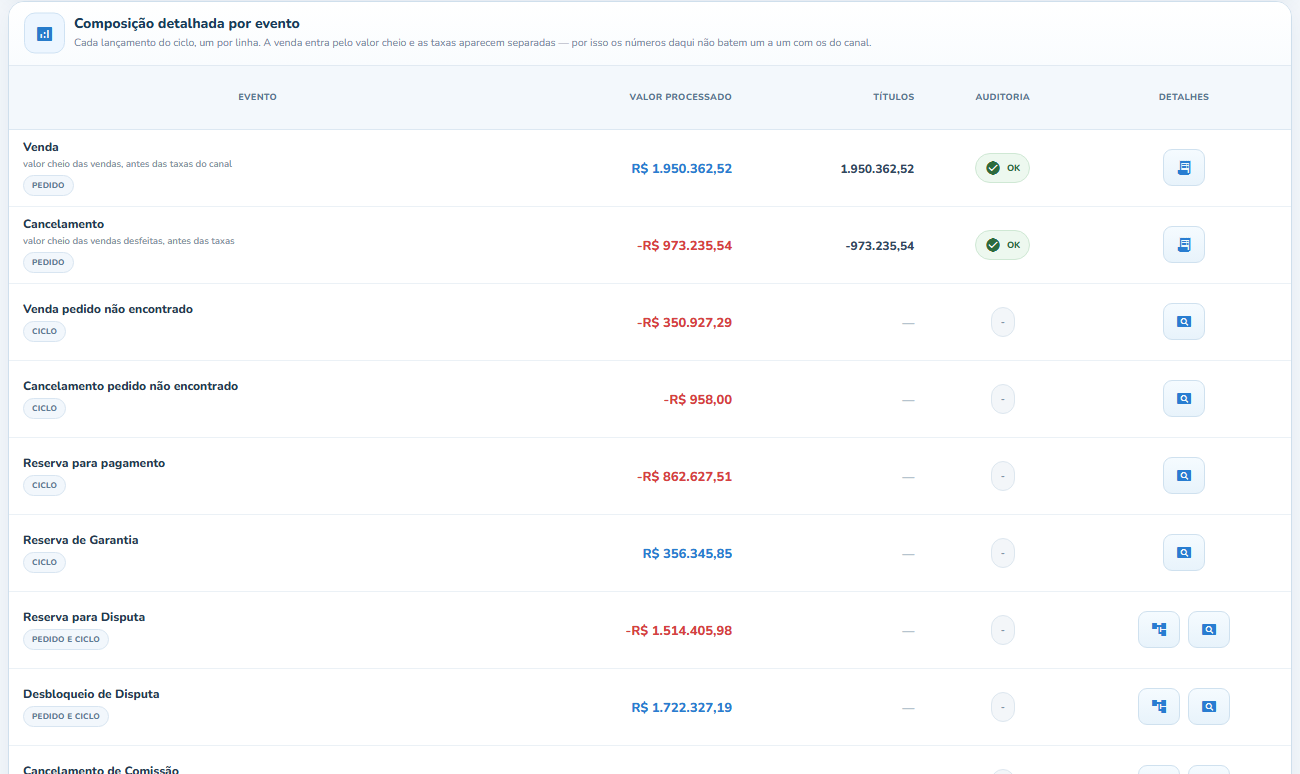Click hierarchy tree icon for Reserva para Disputa
1300x774 pixels.
coord(1159,630)
